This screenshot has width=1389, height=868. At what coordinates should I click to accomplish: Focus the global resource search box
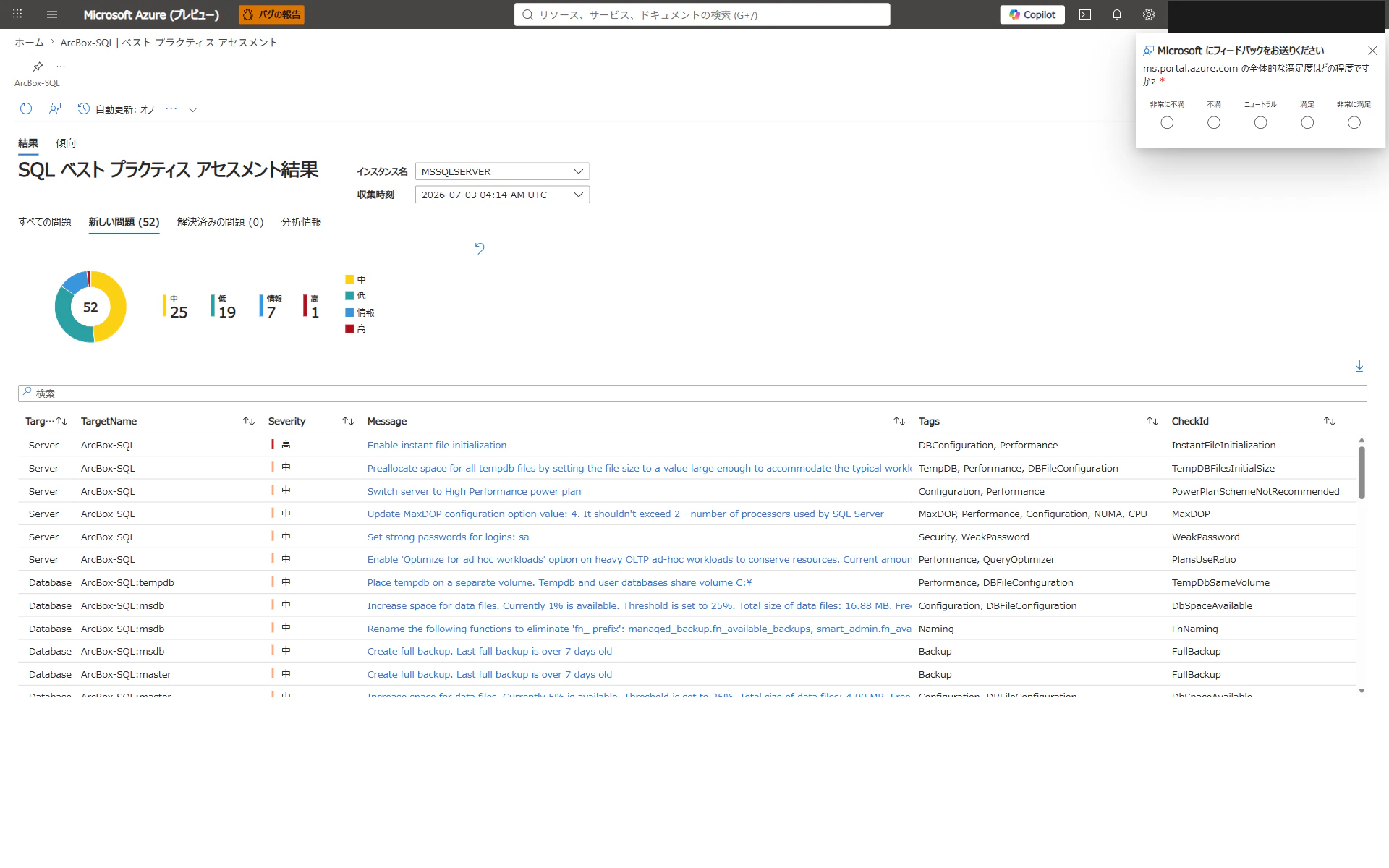(702, 14)
